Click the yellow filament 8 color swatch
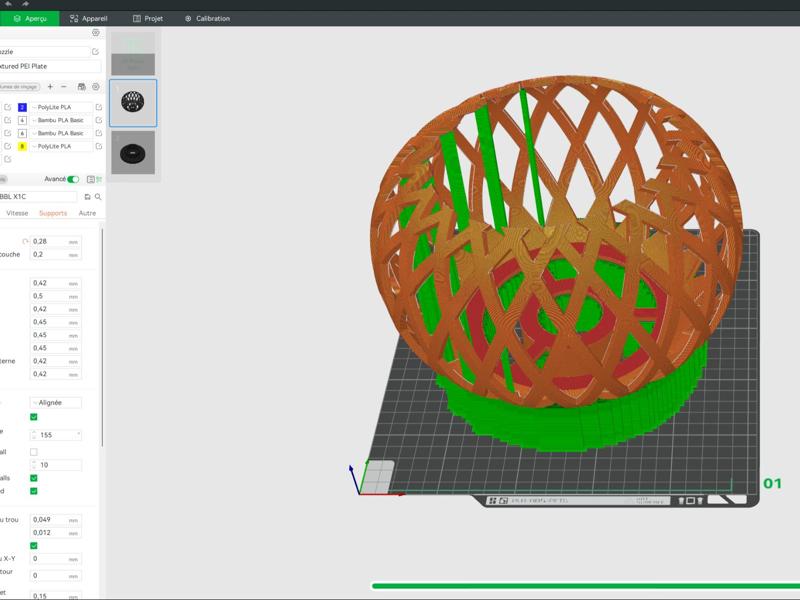Viewport: 800px width, 600px height. click(22, 146)
